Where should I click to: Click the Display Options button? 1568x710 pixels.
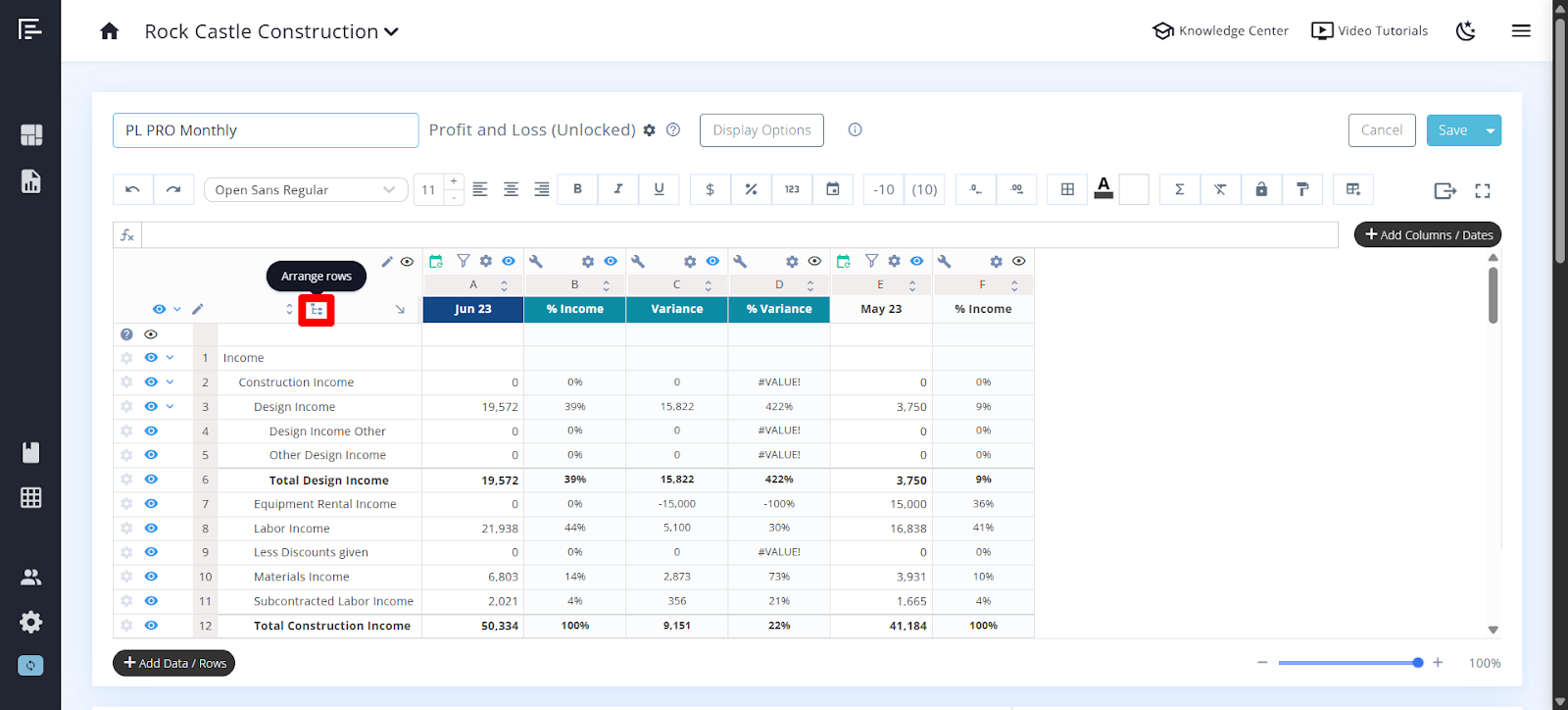click(x=761, y=130)
